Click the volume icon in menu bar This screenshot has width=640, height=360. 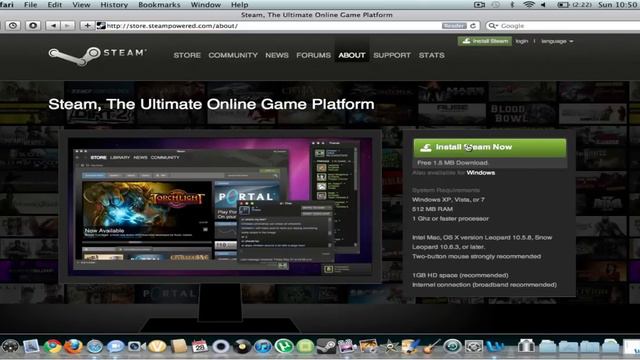click(x=543, y=4)
